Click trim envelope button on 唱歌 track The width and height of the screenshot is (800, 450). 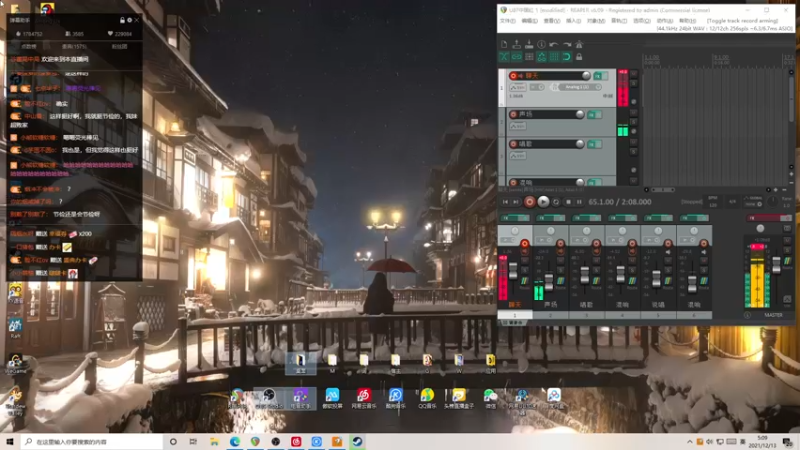[517, 156]
